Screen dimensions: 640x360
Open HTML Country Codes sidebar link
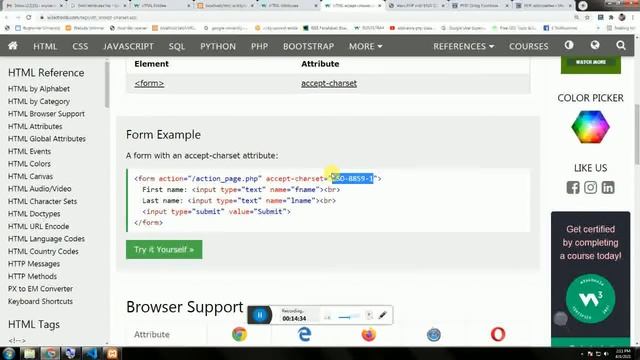[43, 251]
